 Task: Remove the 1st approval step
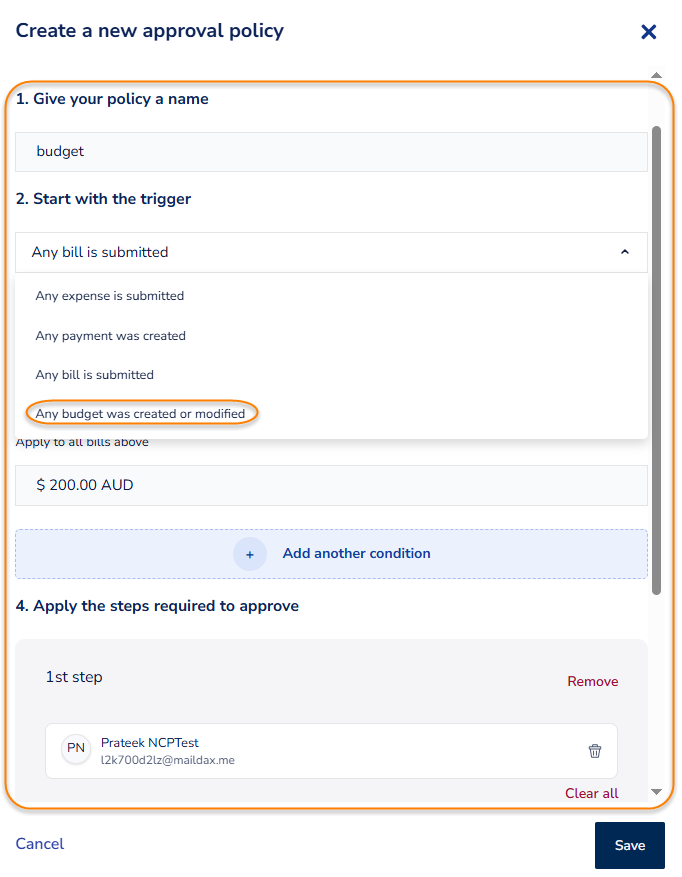pyautogui.click(x=592, y=682)
